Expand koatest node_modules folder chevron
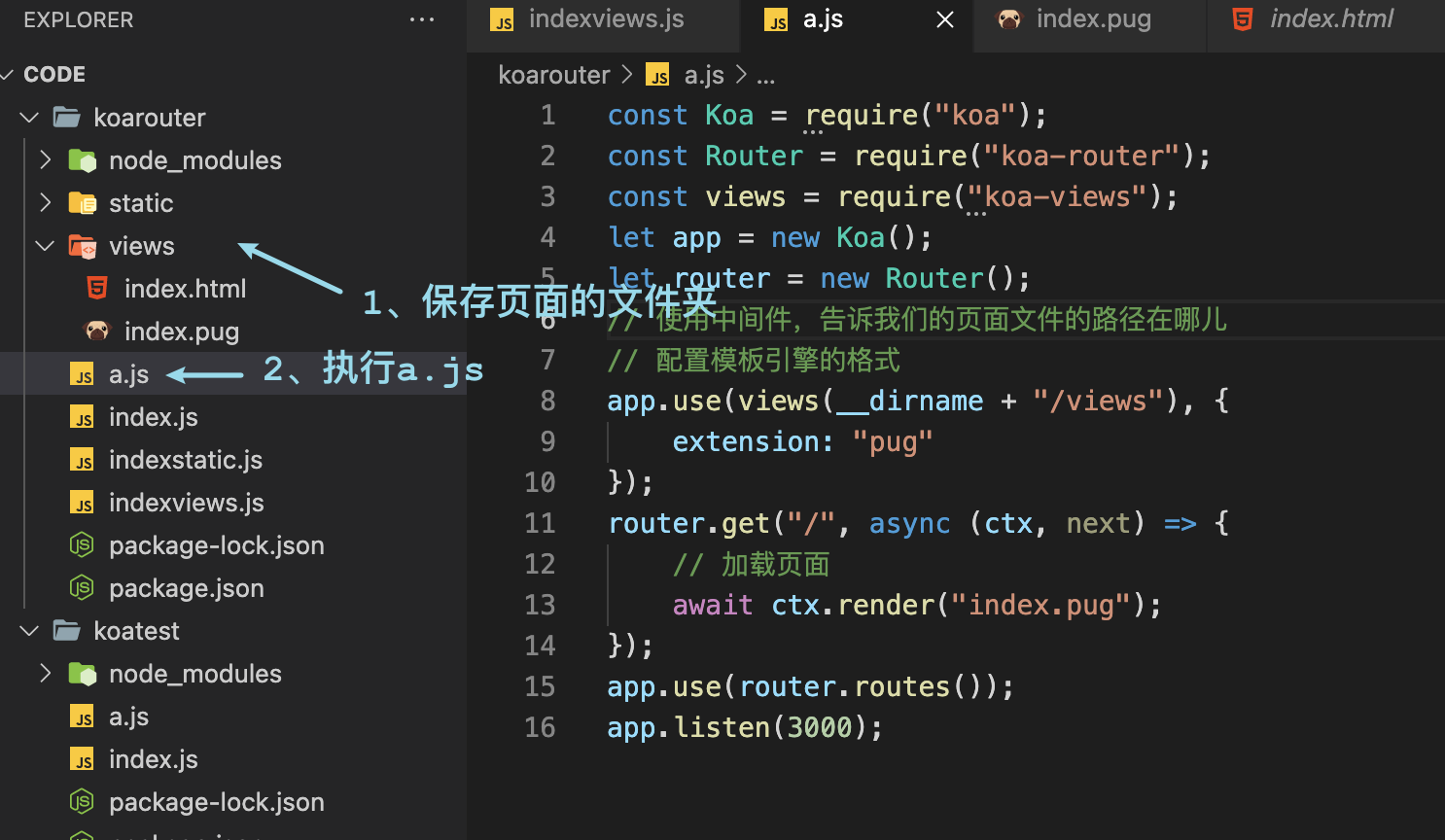 (45, 674)
